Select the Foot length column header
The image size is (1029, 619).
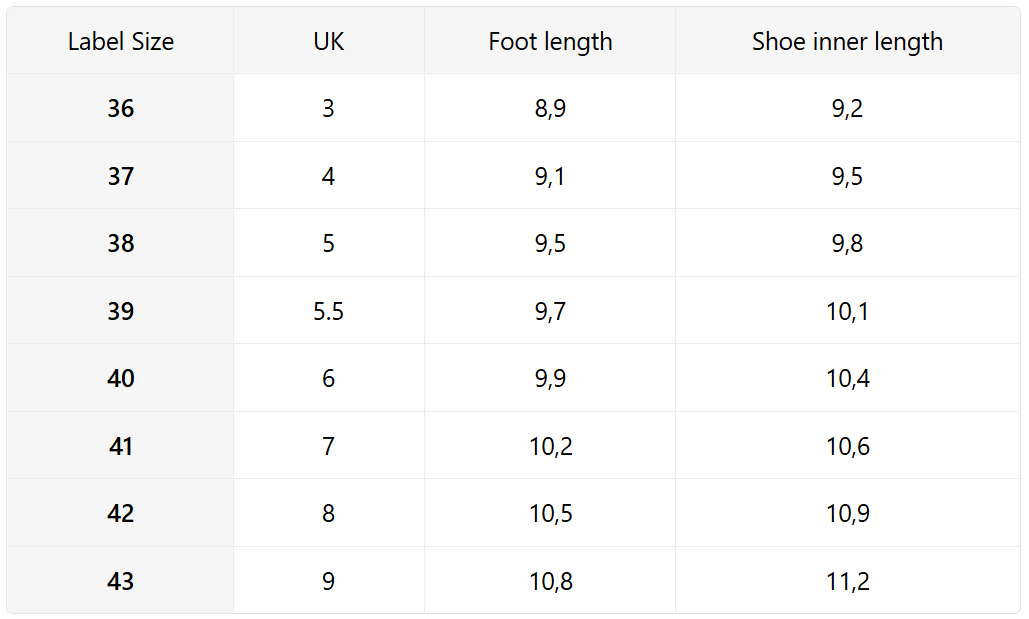point(550,42)
